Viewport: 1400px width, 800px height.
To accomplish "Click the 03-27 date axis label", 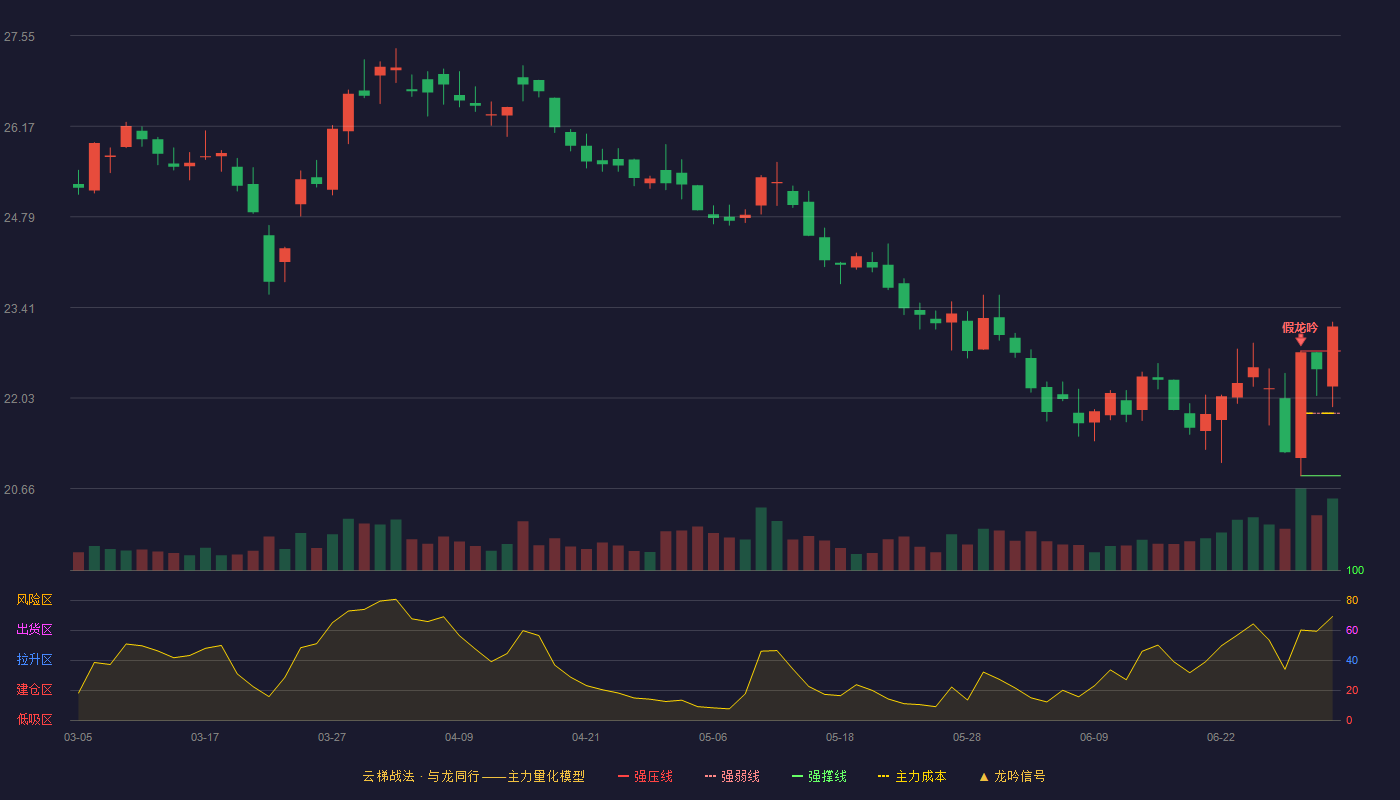I will (332, 737).
